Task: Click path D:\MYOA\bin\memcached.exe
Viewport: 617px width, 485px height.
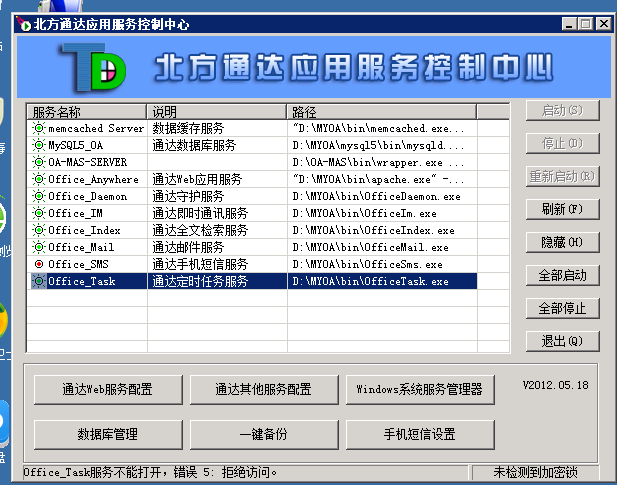Action: point(378,128)
